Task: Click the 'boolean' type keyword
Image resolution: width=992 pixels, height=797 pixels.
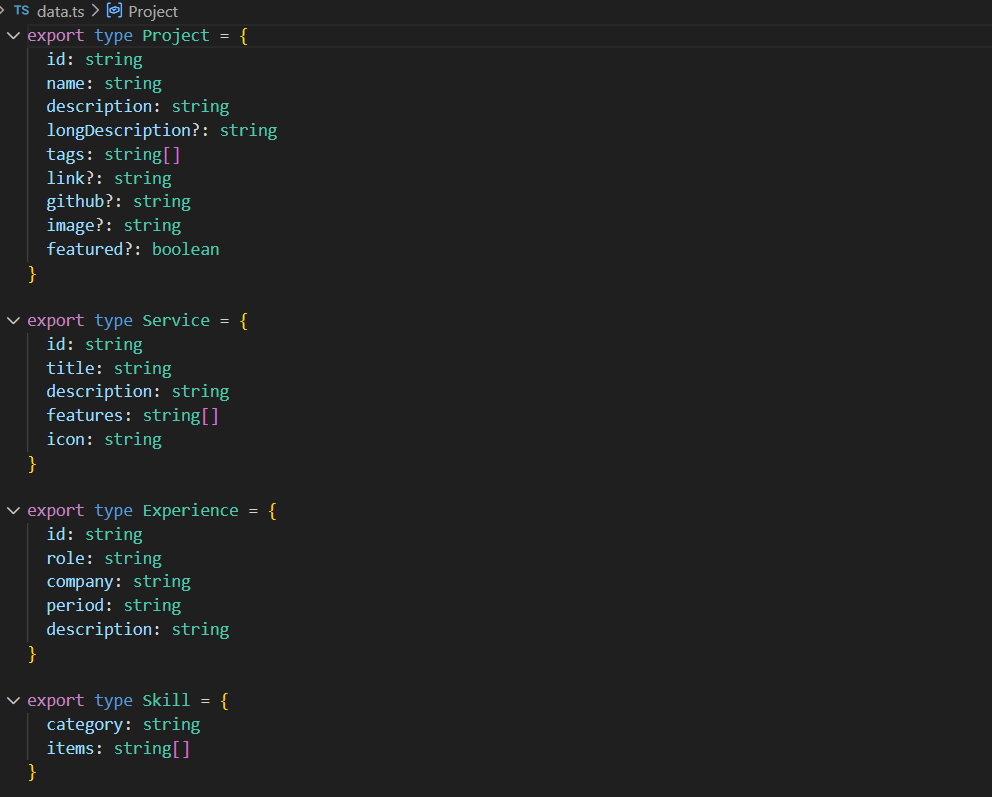Action: click(x=185, y=249)
